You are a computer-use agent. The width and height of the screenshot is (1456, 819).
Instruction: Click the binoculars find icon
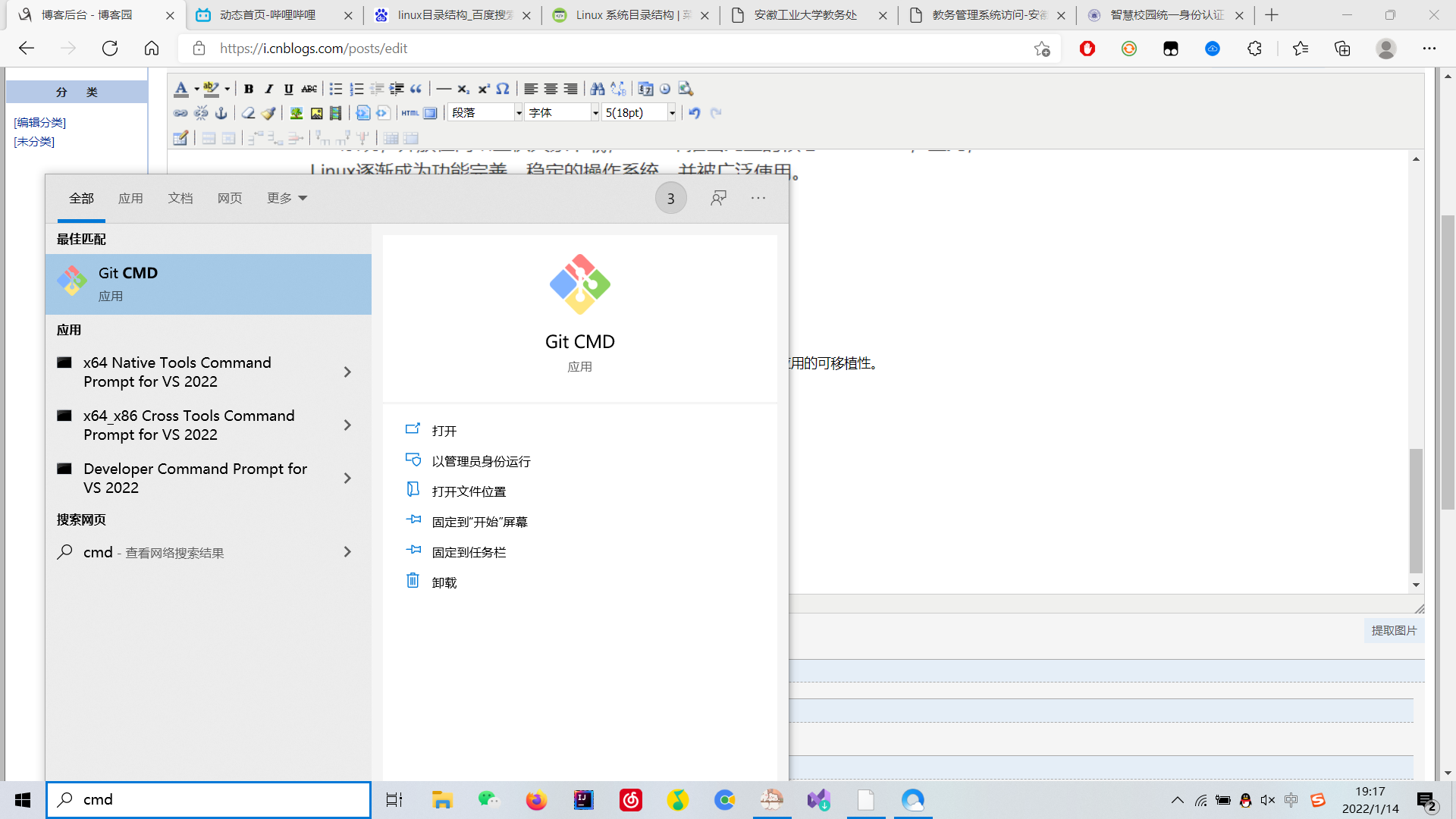coord(598,89)
